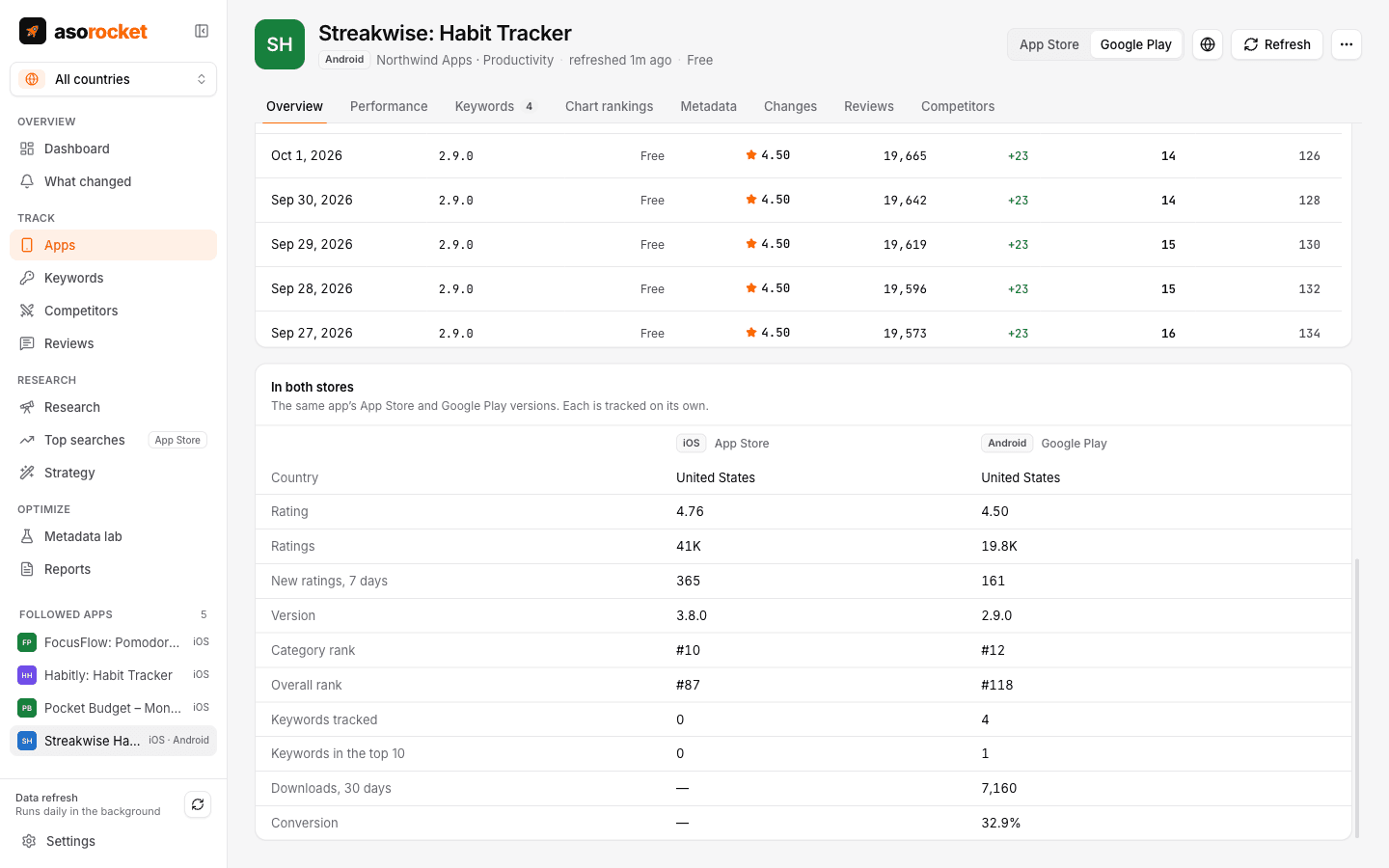
Task: Open the Top searches trend icon
Action: [27, 440]
